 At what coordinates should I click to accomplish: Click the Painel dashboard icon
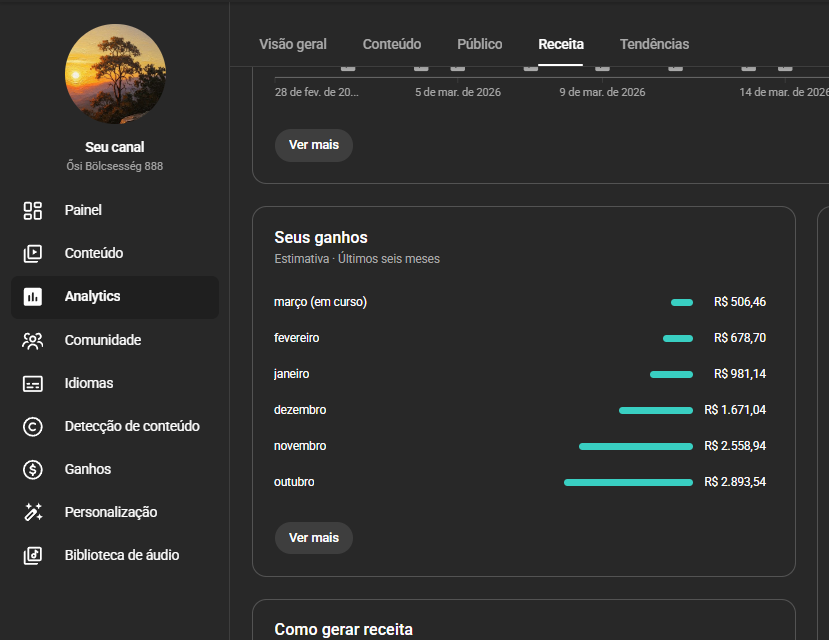tap(33, 210)
